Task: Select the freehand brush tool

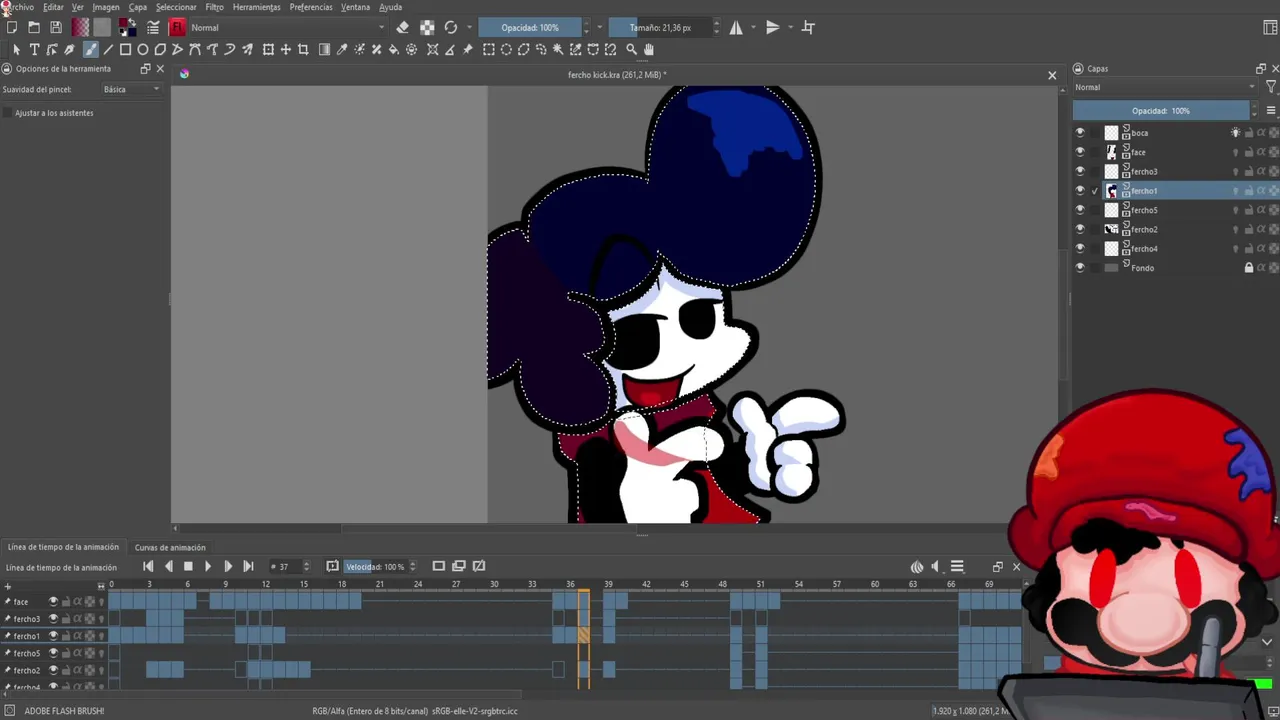Action: point(90,49)
